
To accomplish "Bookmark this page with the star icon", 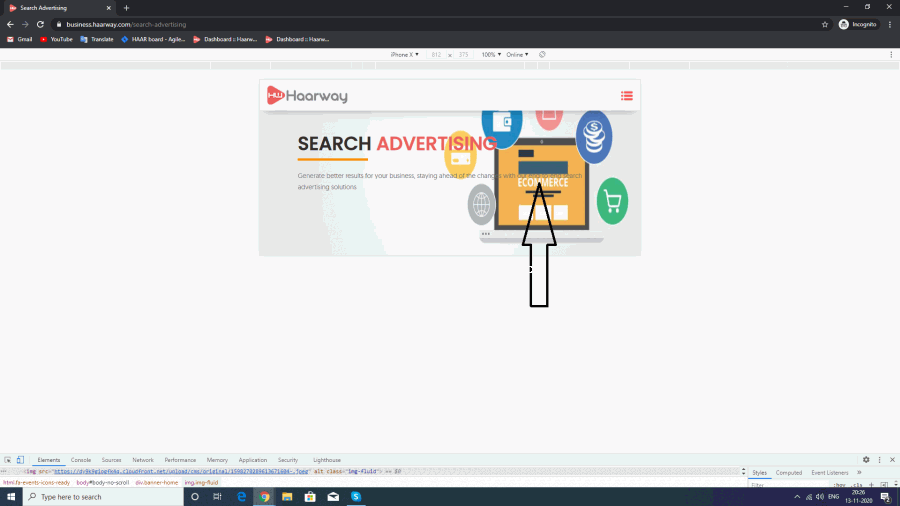I will [x=825, y=24].
